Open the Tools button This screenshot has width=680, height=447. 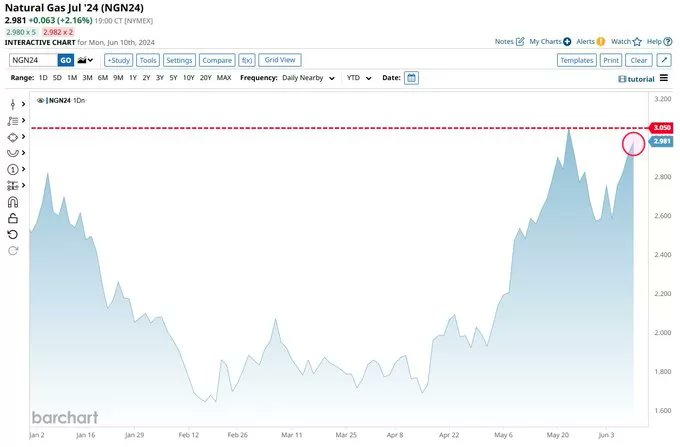[148, 60]
